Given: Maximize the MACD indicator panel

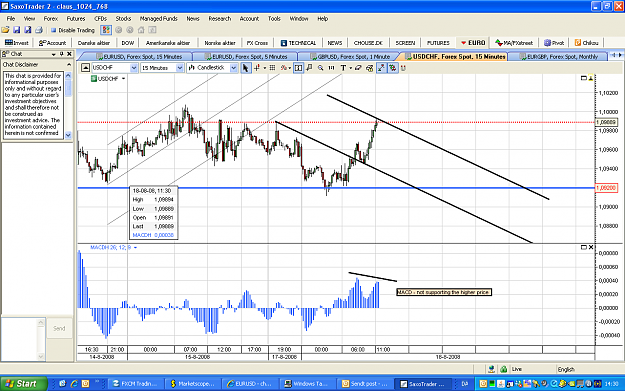Looking at the screenshot, I should (584, 247).
